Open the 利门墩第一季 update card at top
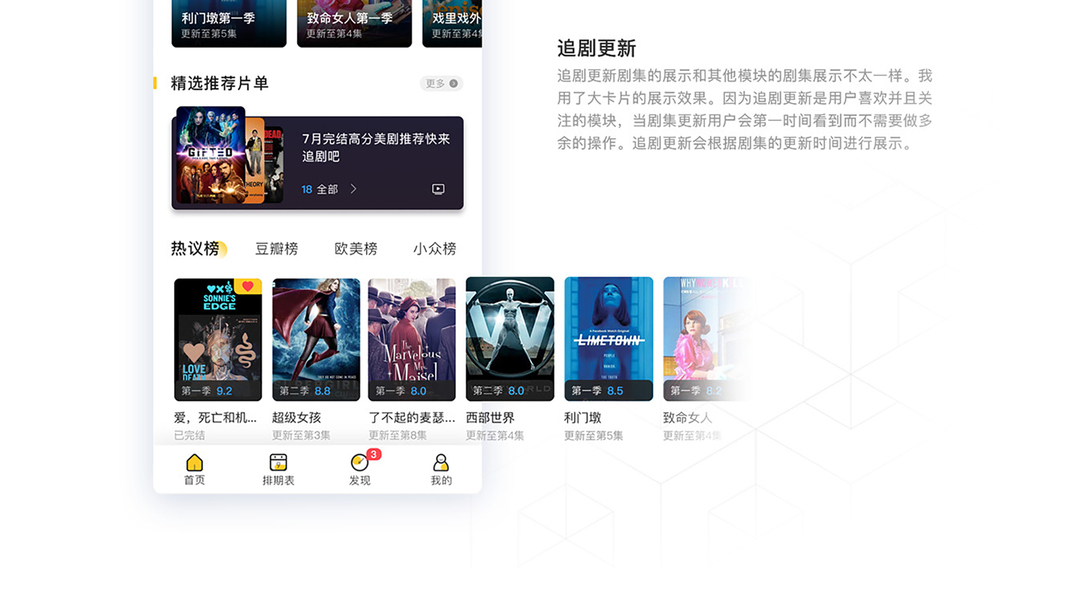Screen dimensions: 1067x600 point(229,24)
